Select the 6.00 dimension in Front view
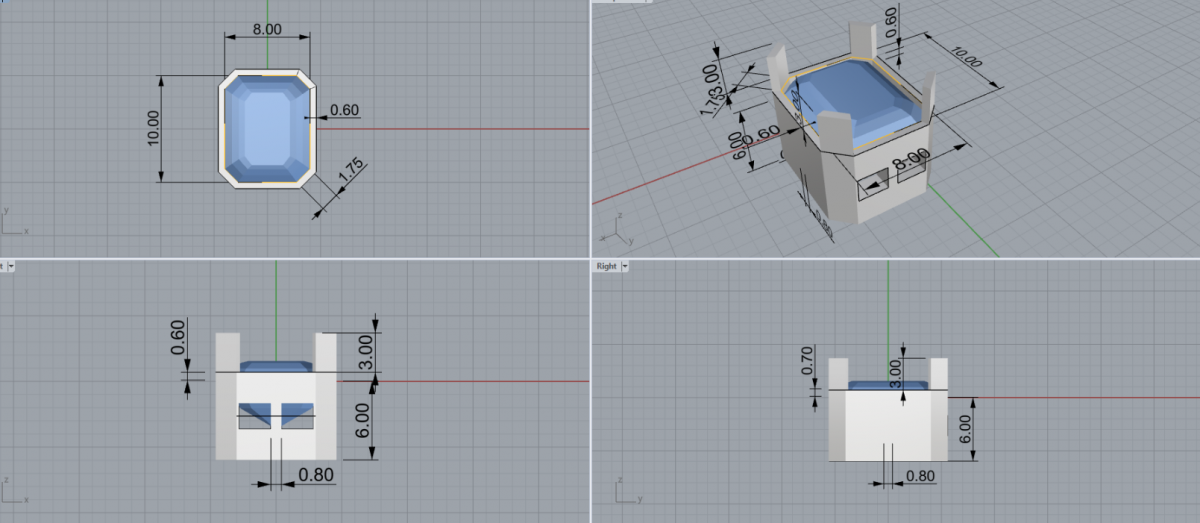 (x=364, y=419)
